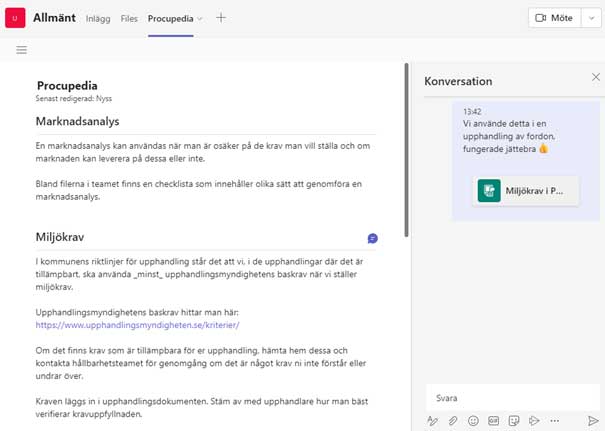Switch to the Files tab

[x=129, y=19]
